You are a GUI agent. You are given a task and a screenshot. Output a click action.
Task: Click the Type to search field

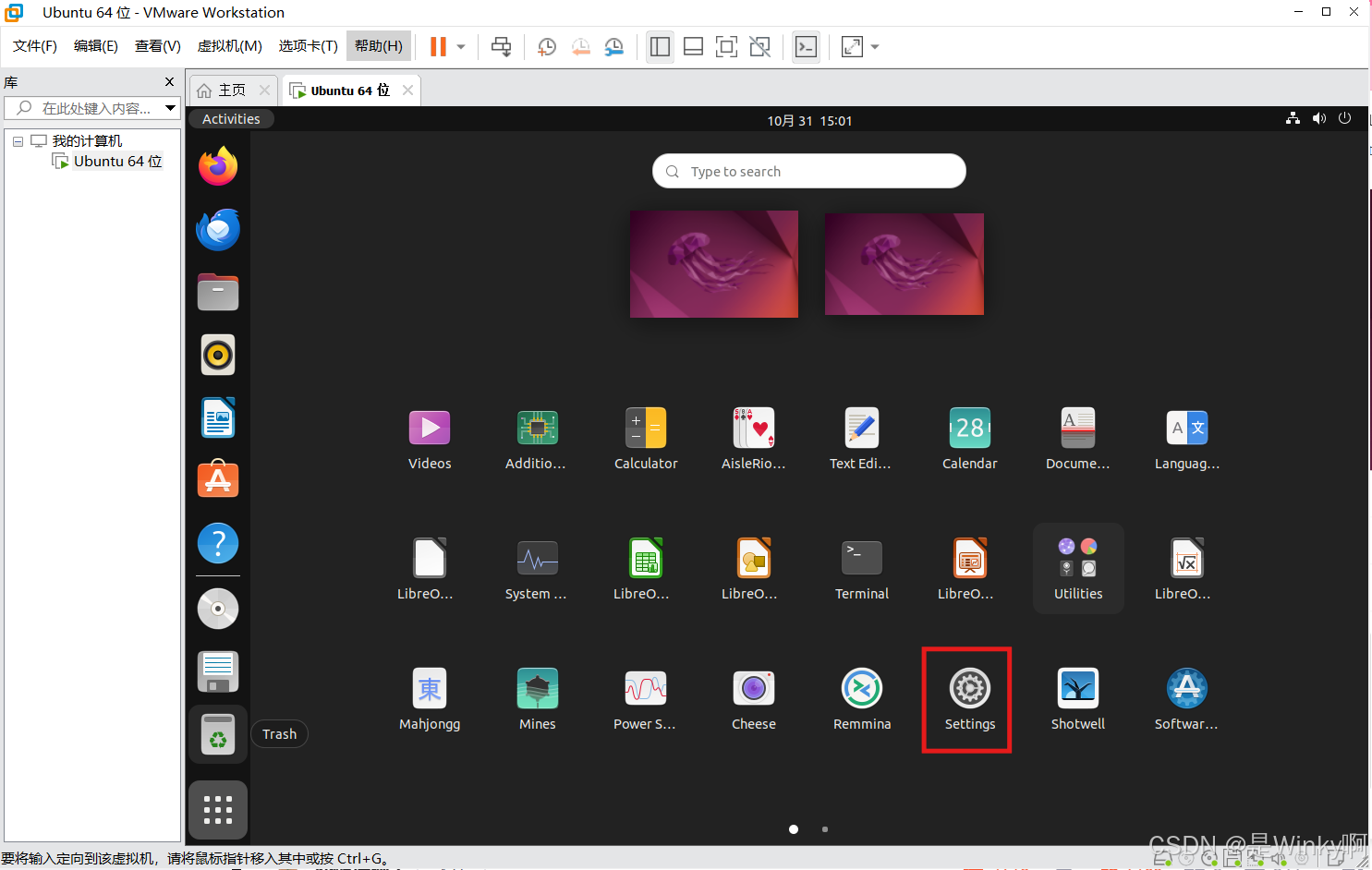(808, 172)
